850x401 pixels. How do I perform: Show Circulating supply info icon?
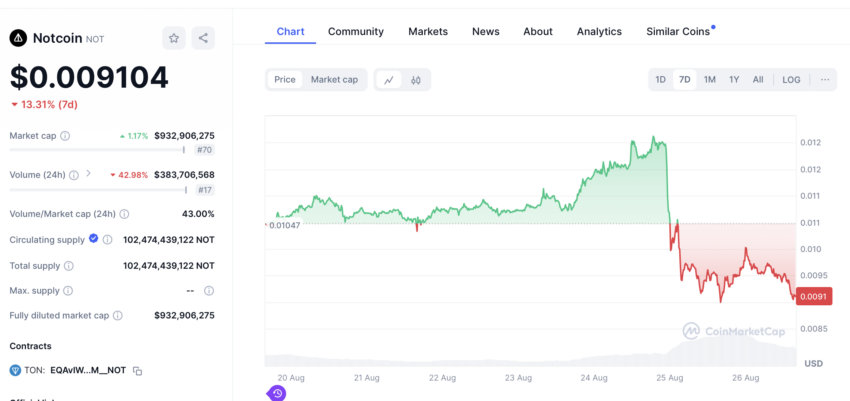[x=107, y=240]
